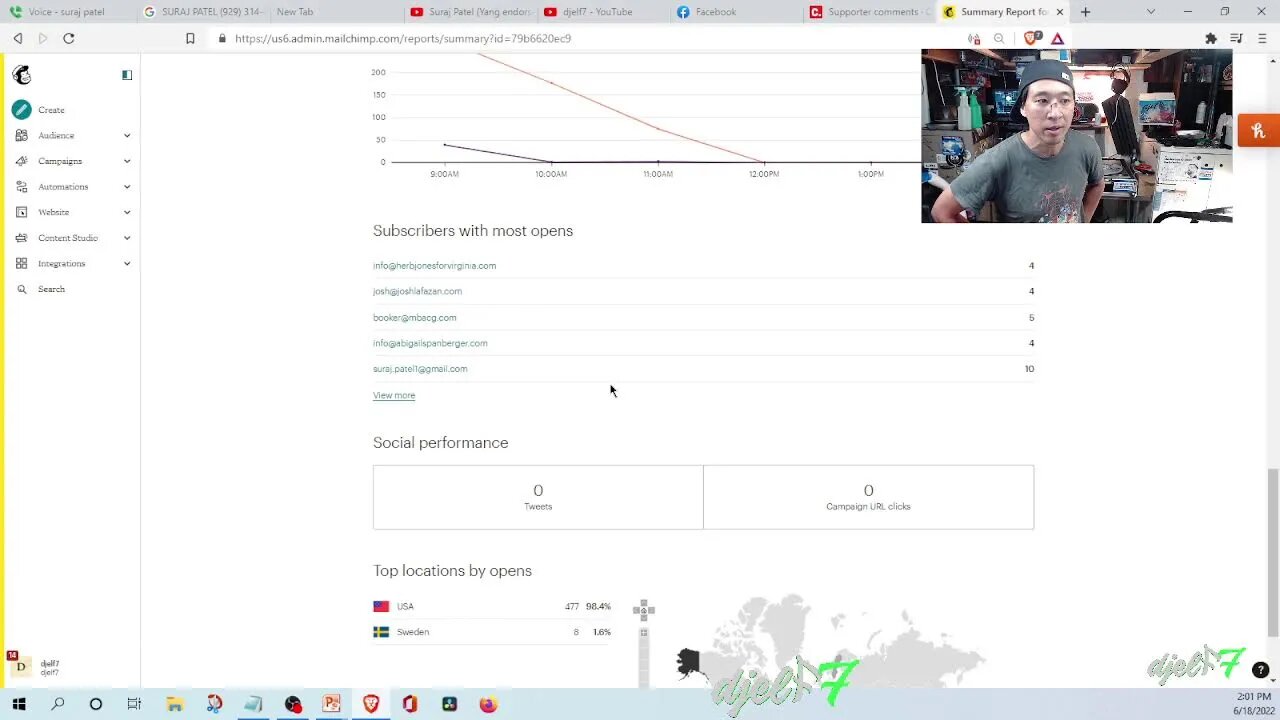Select the USA location row

(x=492, y=606)
